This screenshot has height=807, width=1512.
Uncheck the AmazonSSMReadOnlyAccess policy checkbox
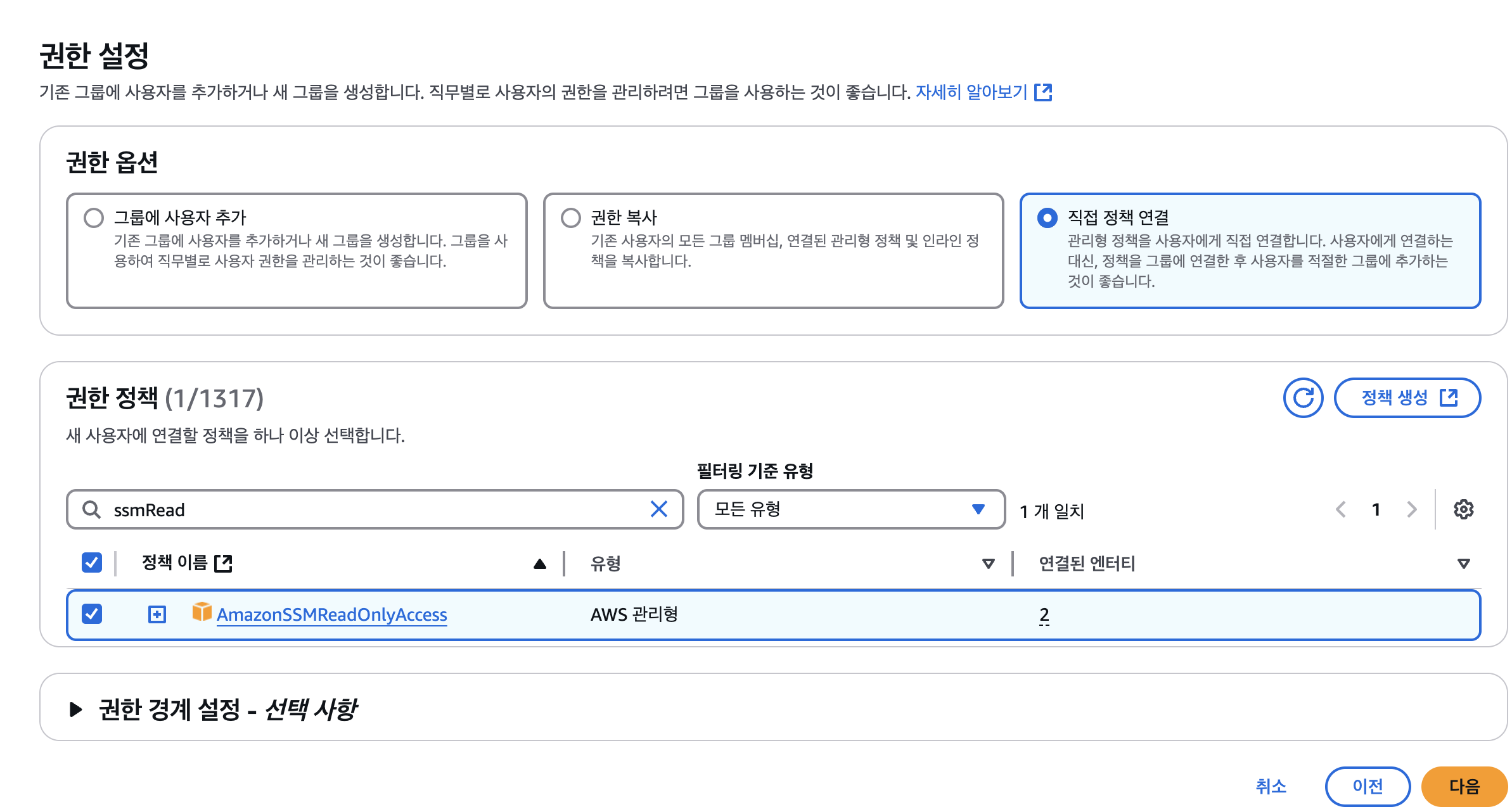tap(92, 614)
